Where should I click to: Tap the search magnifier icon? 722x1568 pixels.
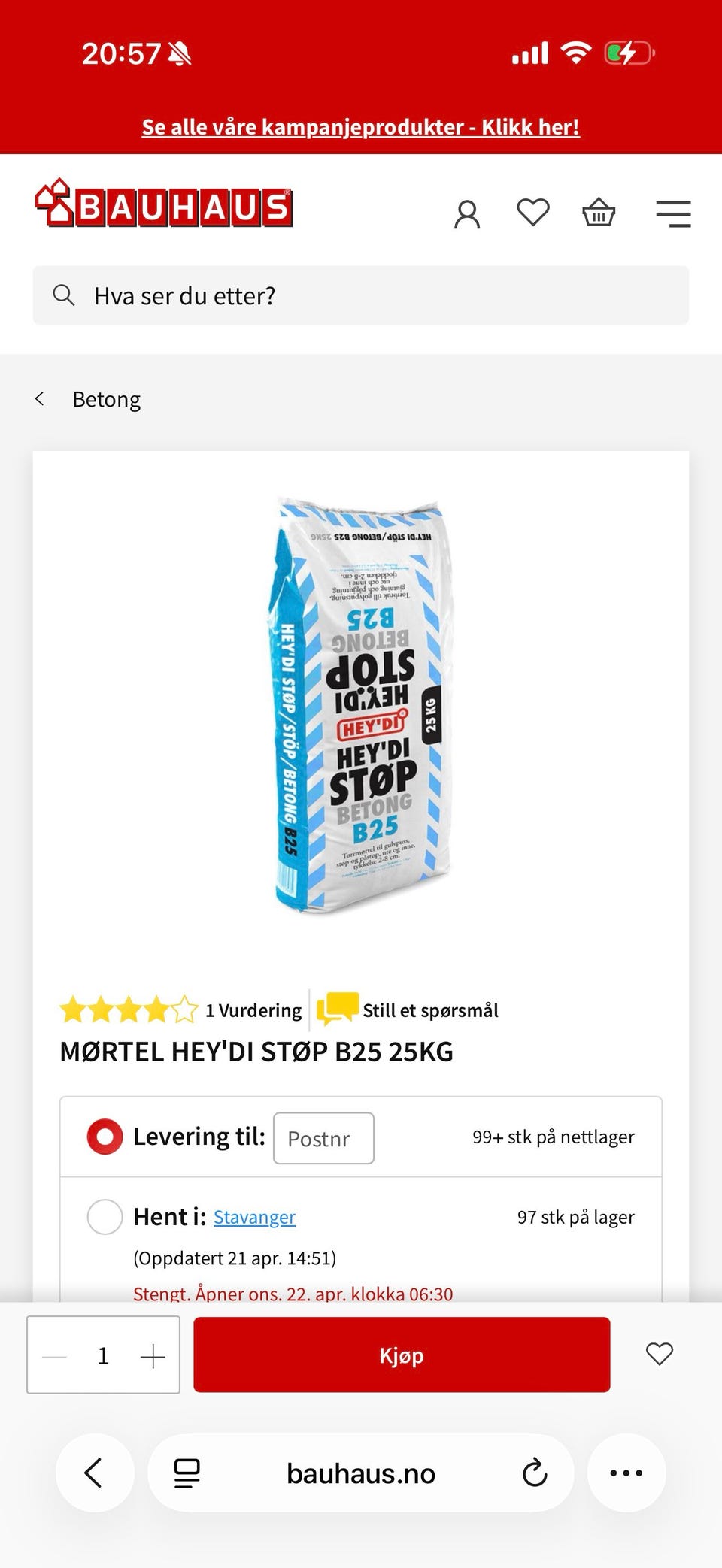[x=64, y=295]
